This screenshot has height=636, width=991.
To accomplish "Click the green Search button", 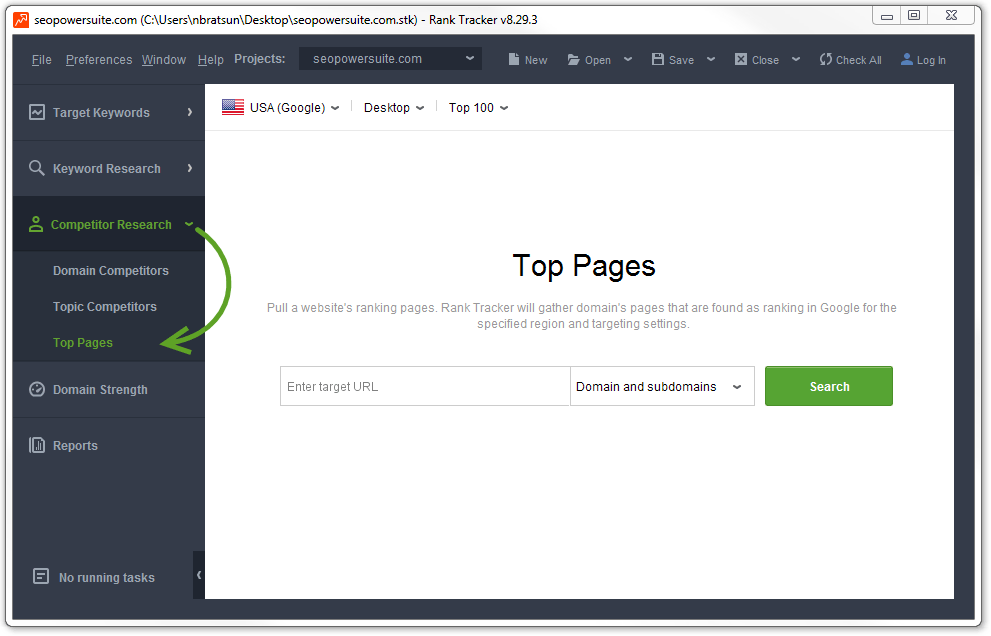I will (x=828, y=386).
